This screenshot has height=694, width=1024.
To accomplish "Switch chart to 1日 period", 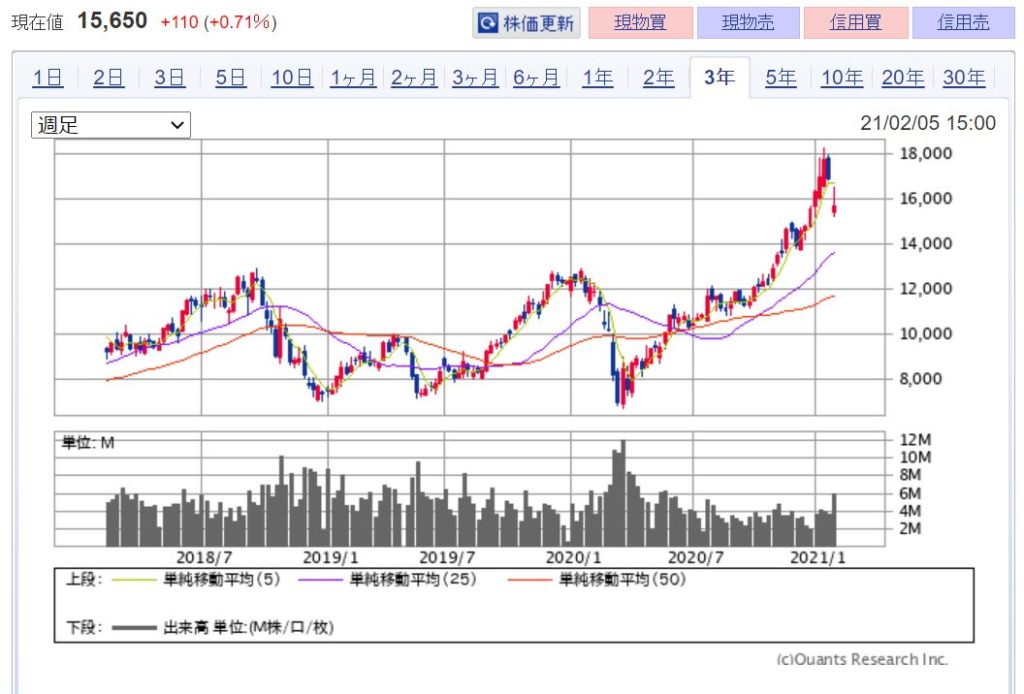I will coord(48,78).
